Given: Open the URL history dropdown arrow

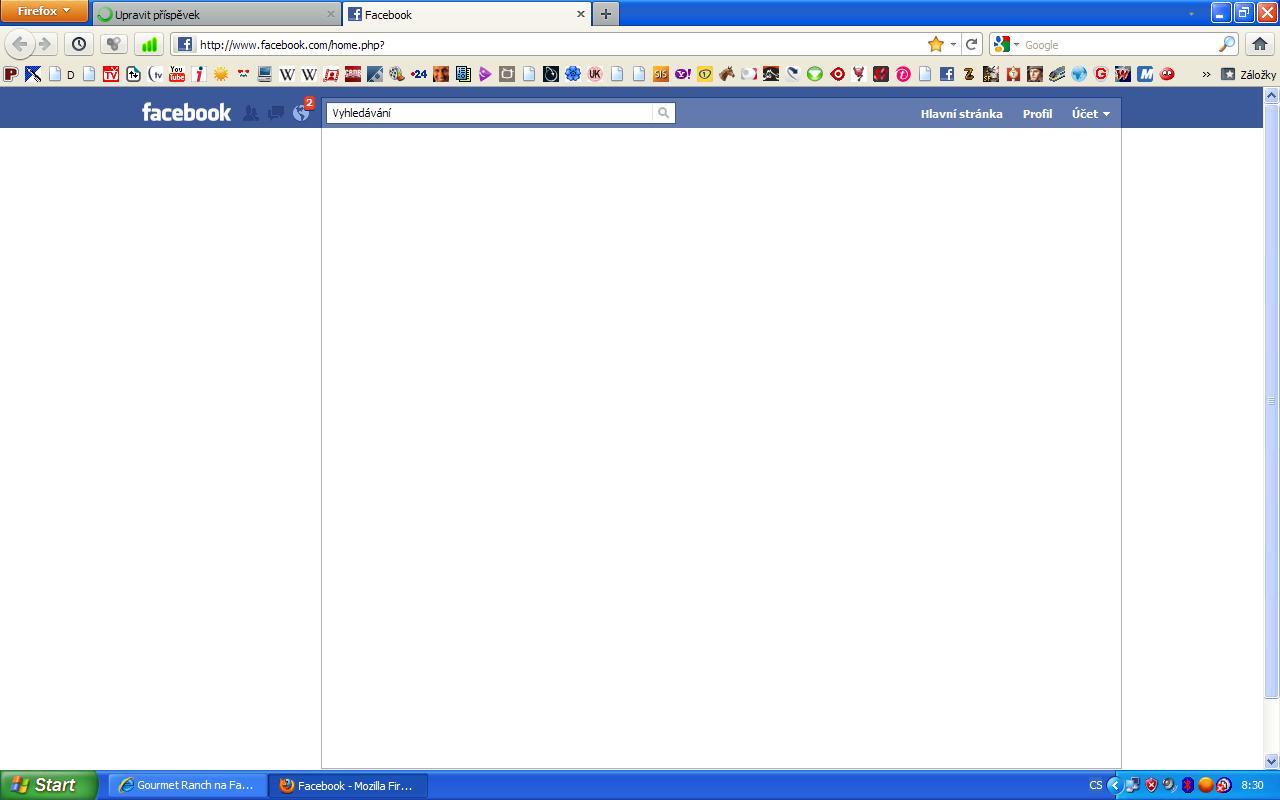Looking at the screenshot, I should [x=953, y=44].
